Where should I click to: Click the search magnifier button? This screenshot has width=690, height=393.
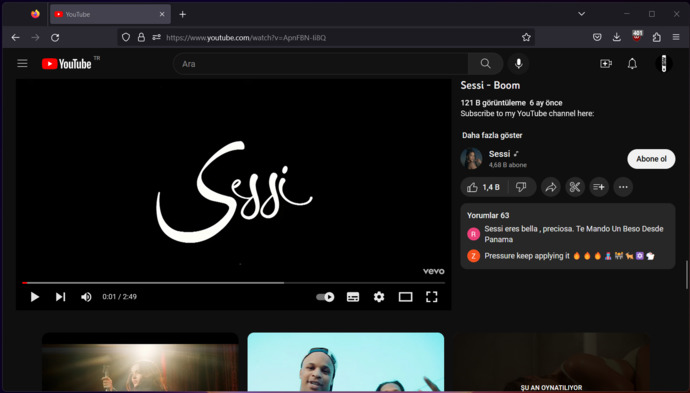point(485,64)
